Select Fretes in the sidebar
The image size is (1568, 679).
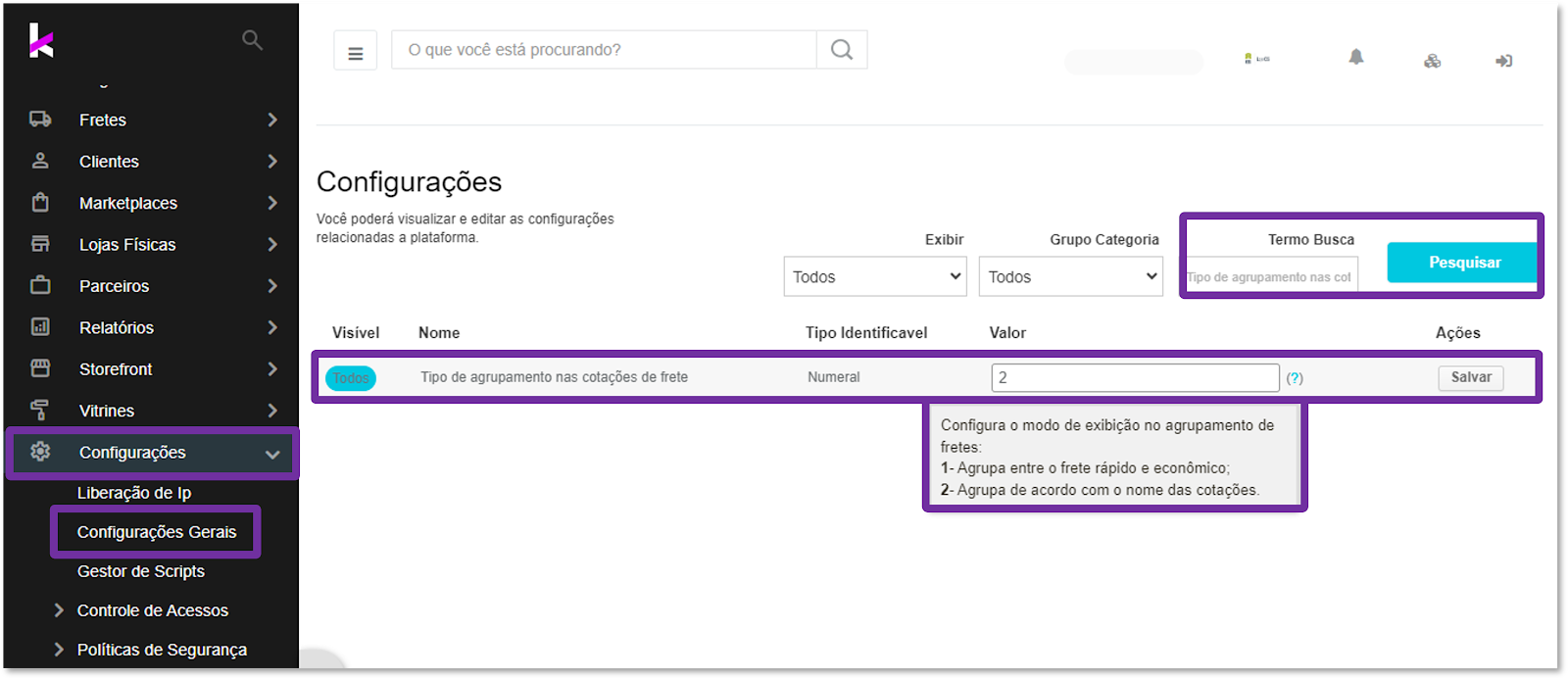tap(103, 120)
